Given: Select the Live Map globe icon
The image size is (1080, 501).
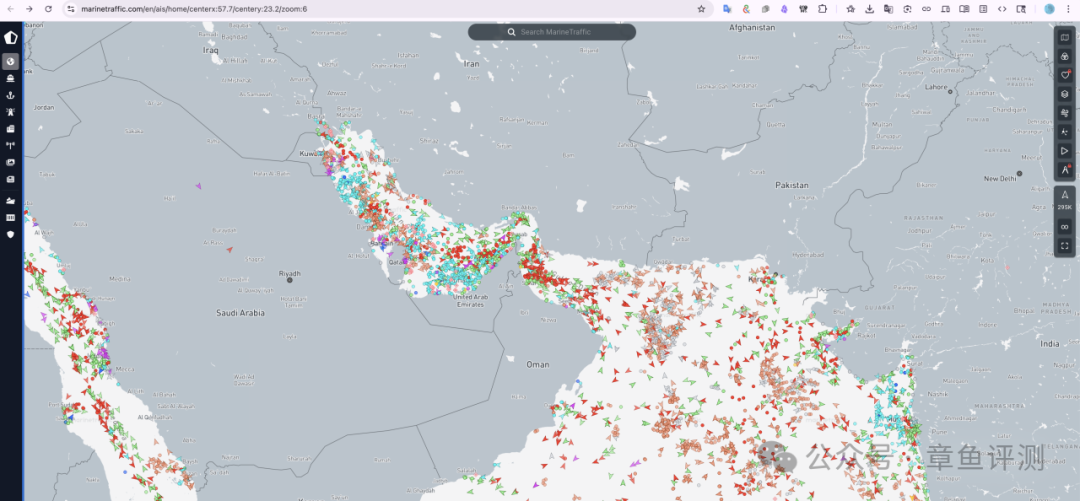Looking at the screenshot, I should click(x=10, y=61).
